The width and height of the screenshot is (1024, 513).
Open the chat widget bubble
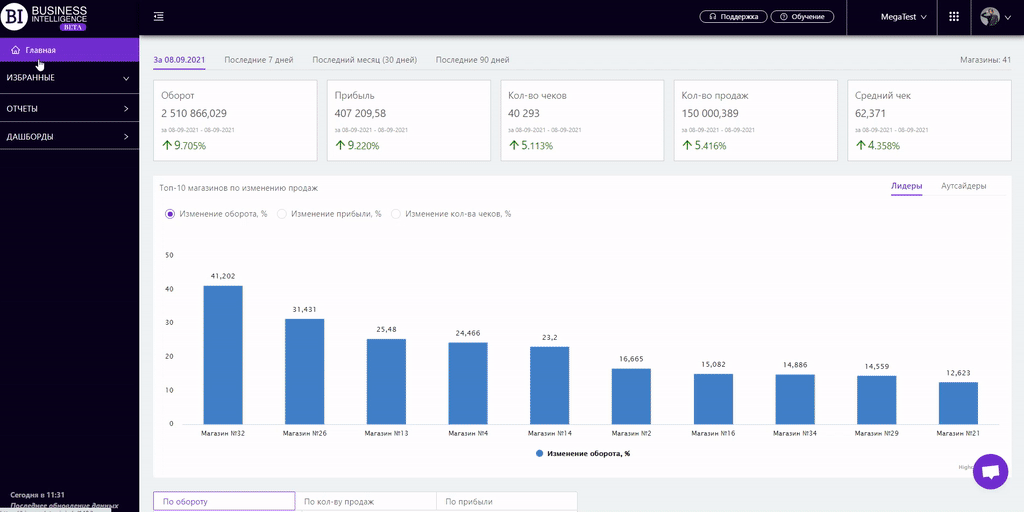click(x=990, y=471)
